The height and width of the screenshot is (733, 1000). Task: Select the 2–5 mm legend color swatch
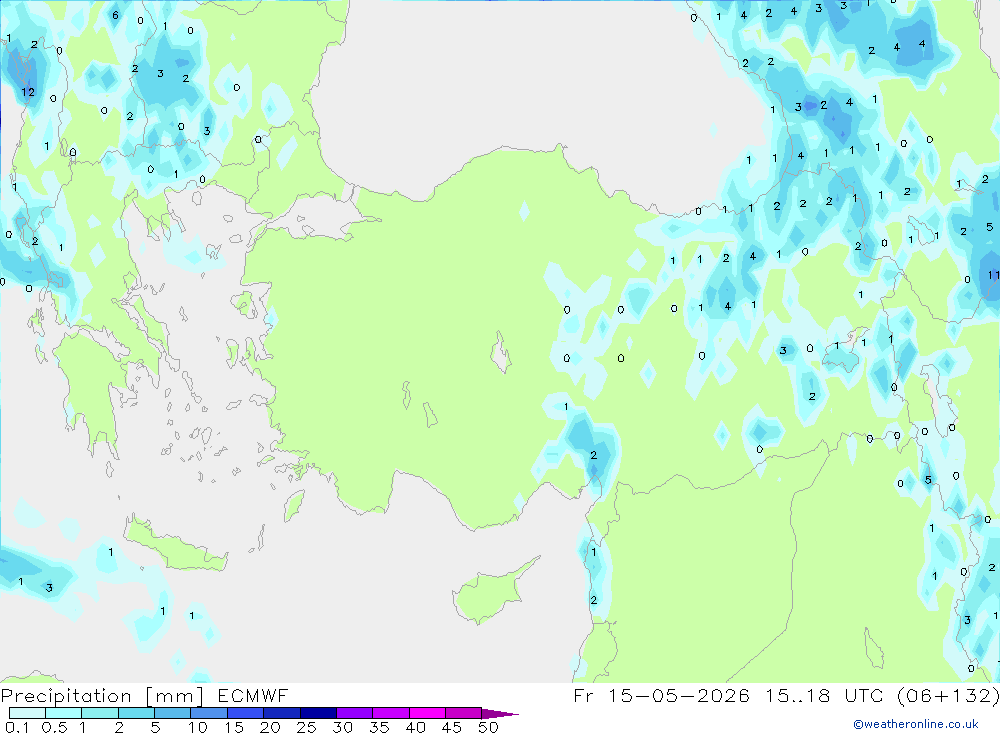136,713
